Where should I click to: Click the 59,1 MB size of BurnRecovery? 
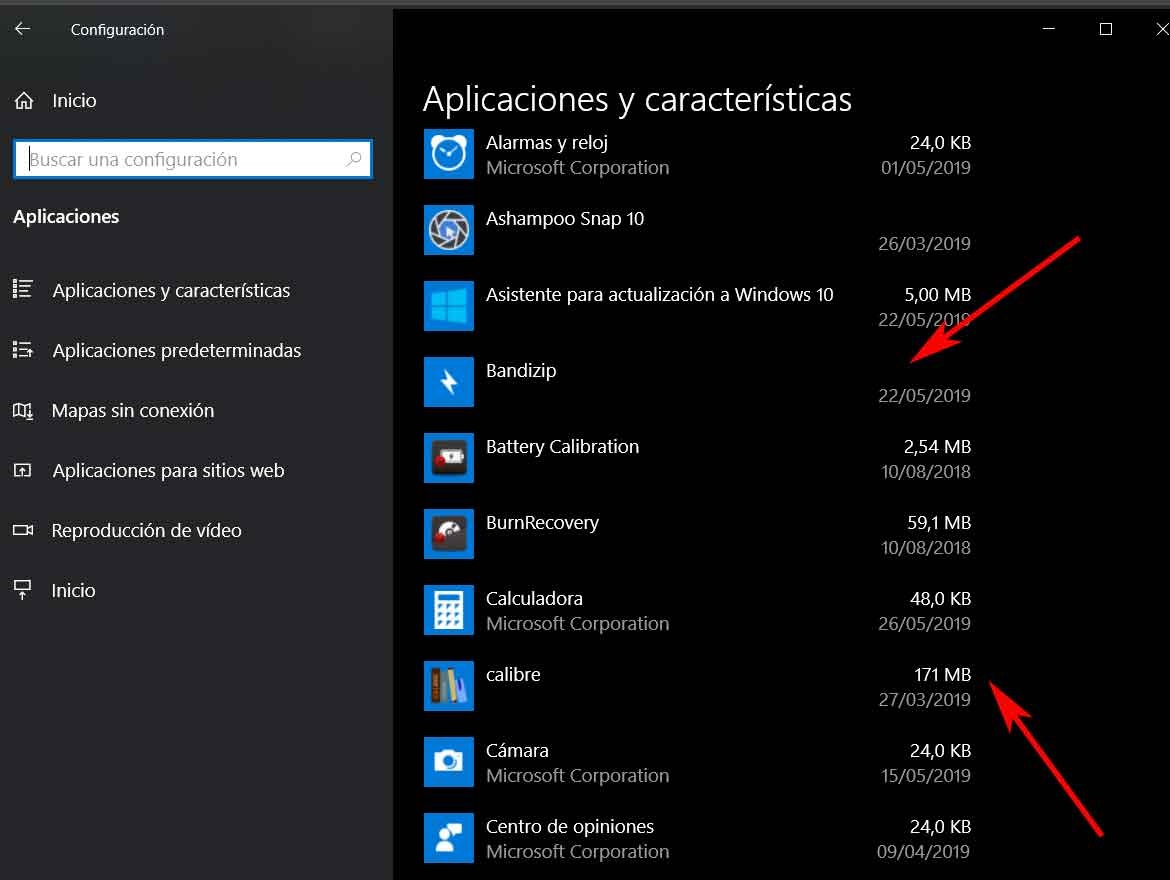(x=939, y=522)
